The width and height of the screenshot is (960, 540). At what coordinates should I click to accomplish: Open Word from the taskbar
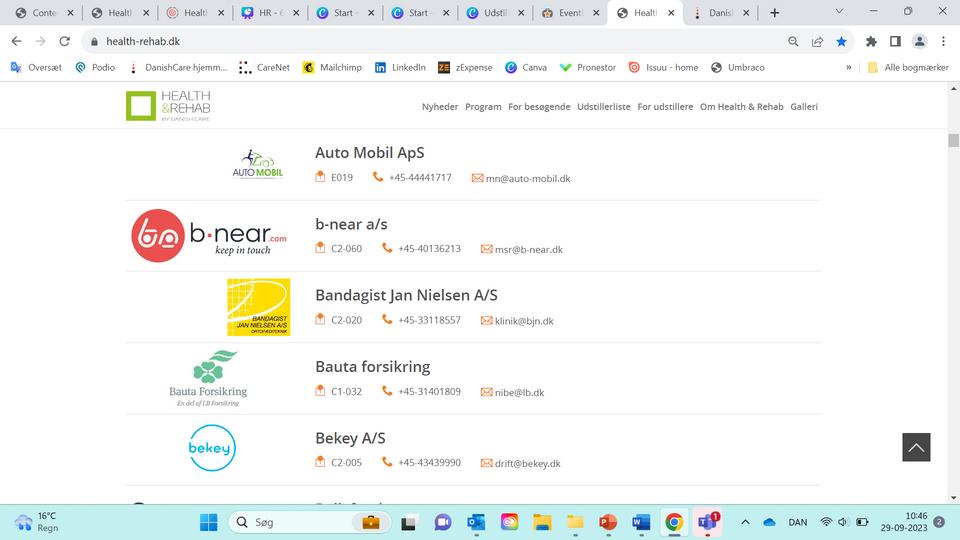tap(641, 522)
